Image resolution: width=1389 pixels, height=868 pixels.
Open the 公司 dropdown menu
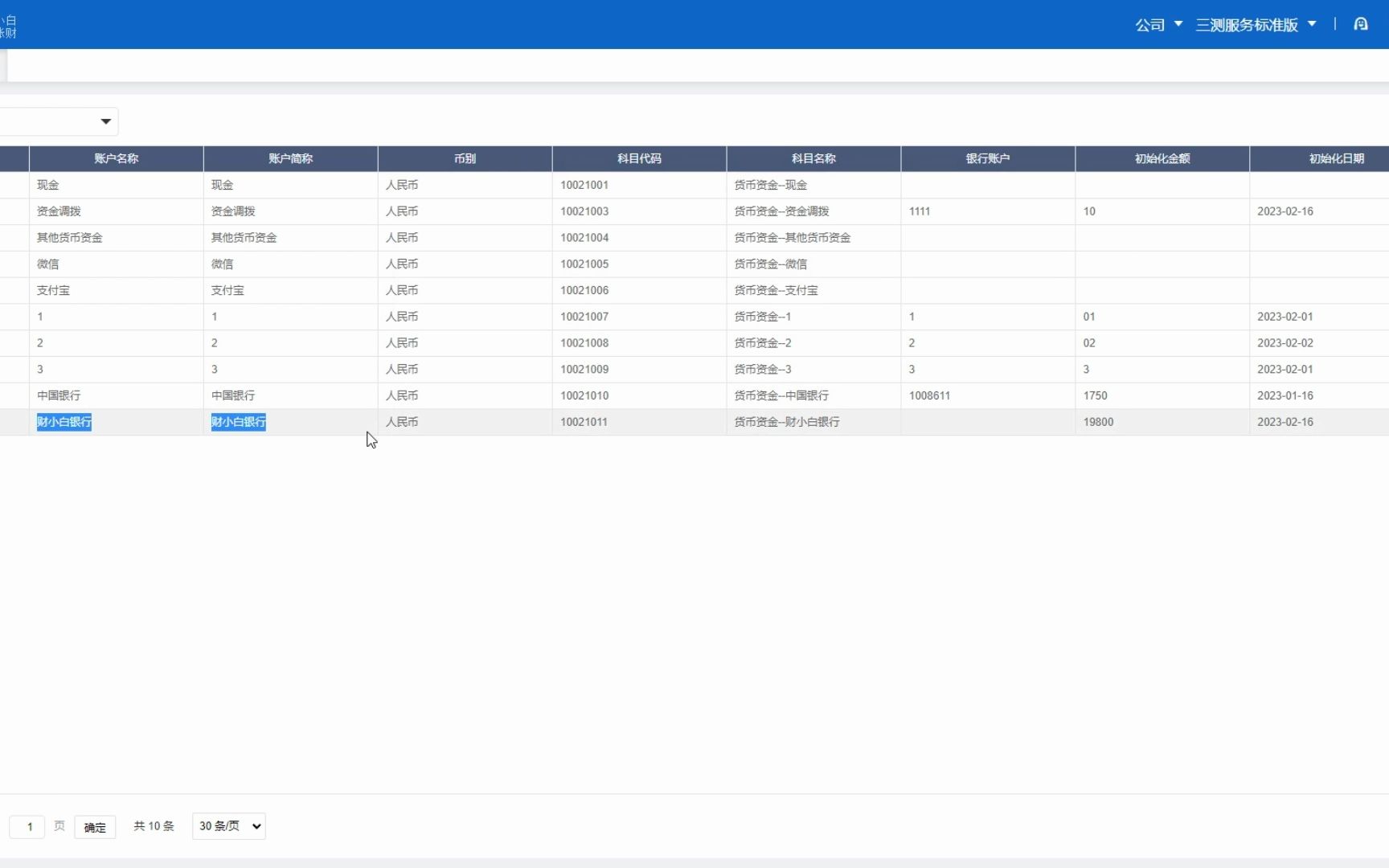tap(1158, 25)
